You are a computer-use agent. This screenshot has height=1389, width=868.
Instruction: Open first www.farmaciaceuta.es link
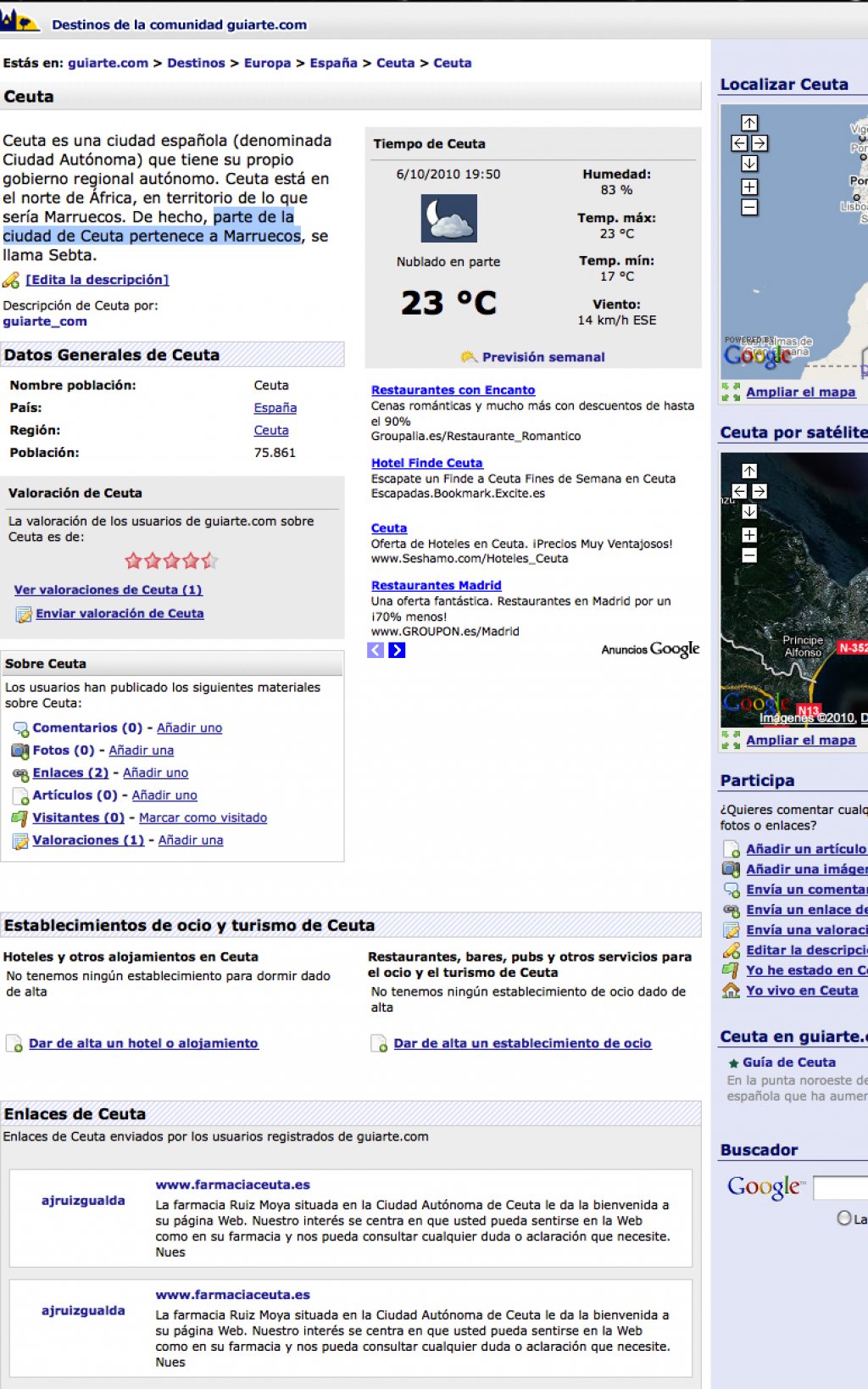click(232, 1185)
